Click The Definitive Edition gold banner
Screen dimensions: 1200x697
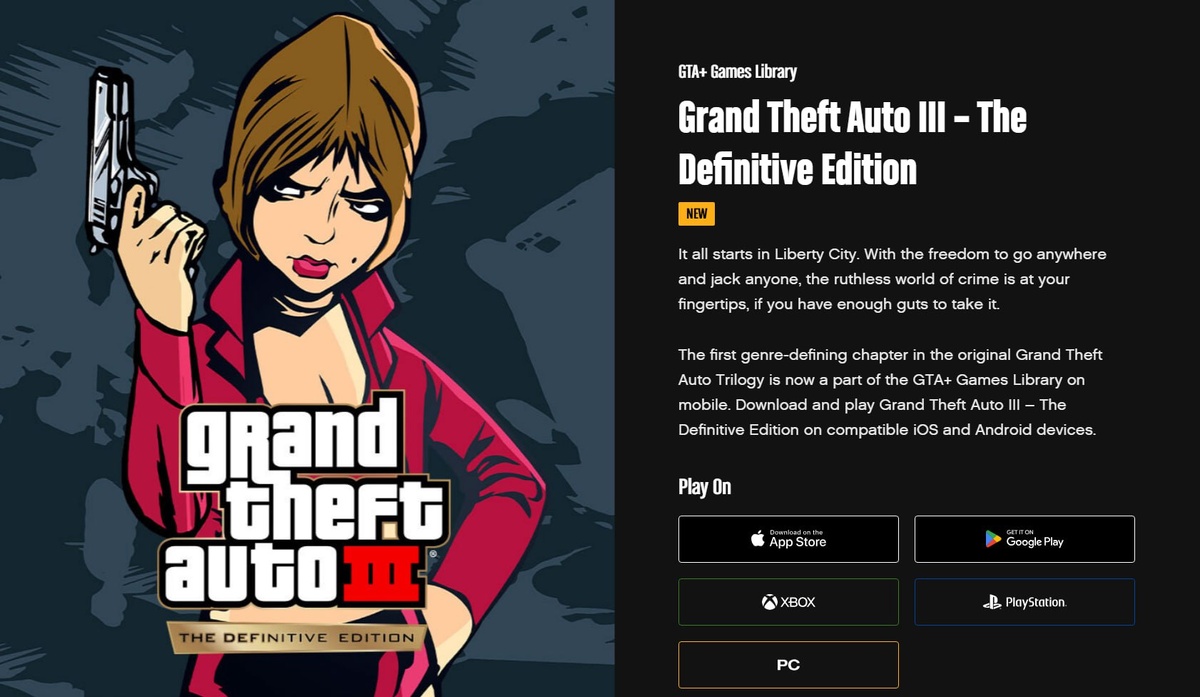click(296, 637)
